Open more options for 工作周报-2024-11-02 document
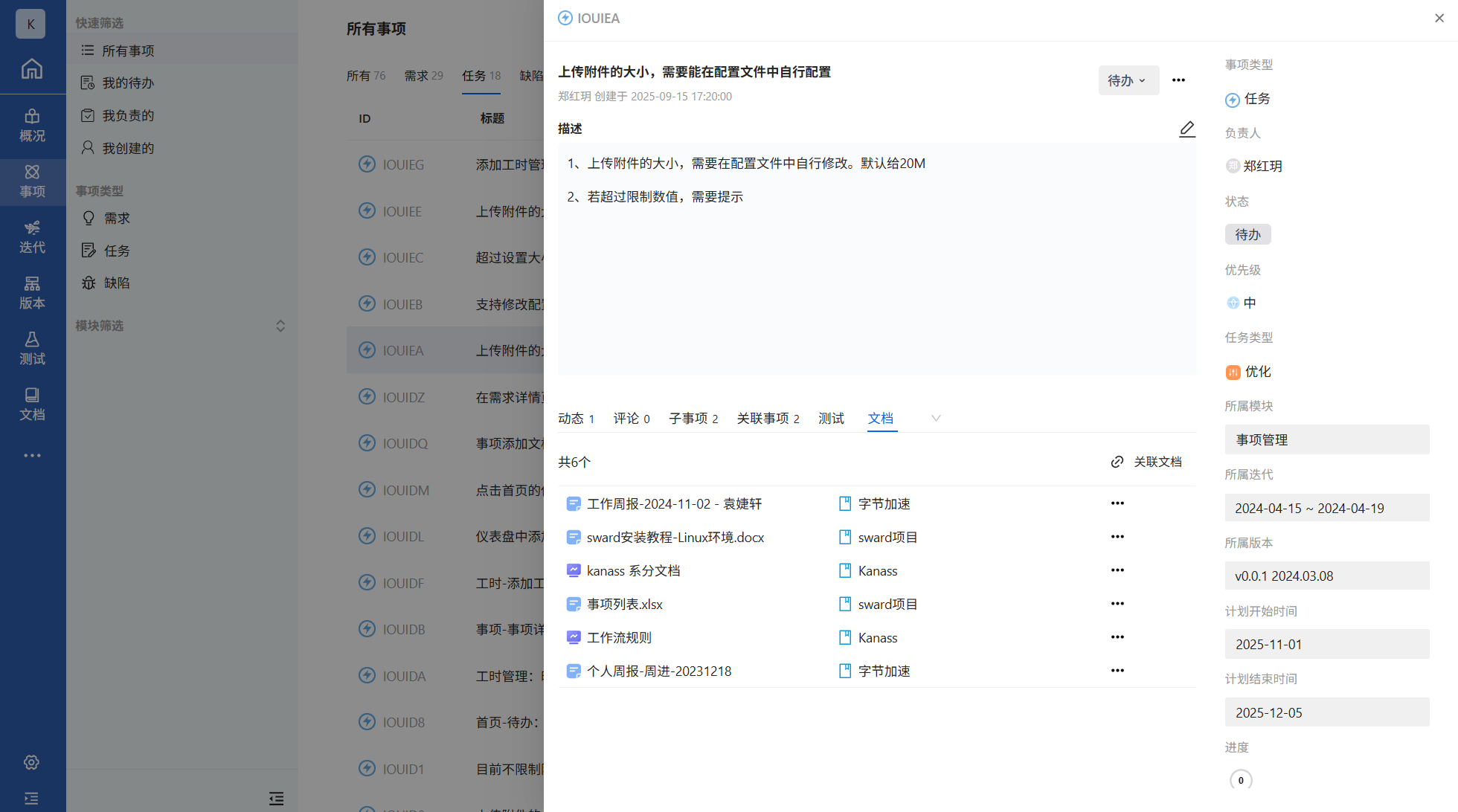This screenshot has height=812, width=1458. tap(1117, 503)
